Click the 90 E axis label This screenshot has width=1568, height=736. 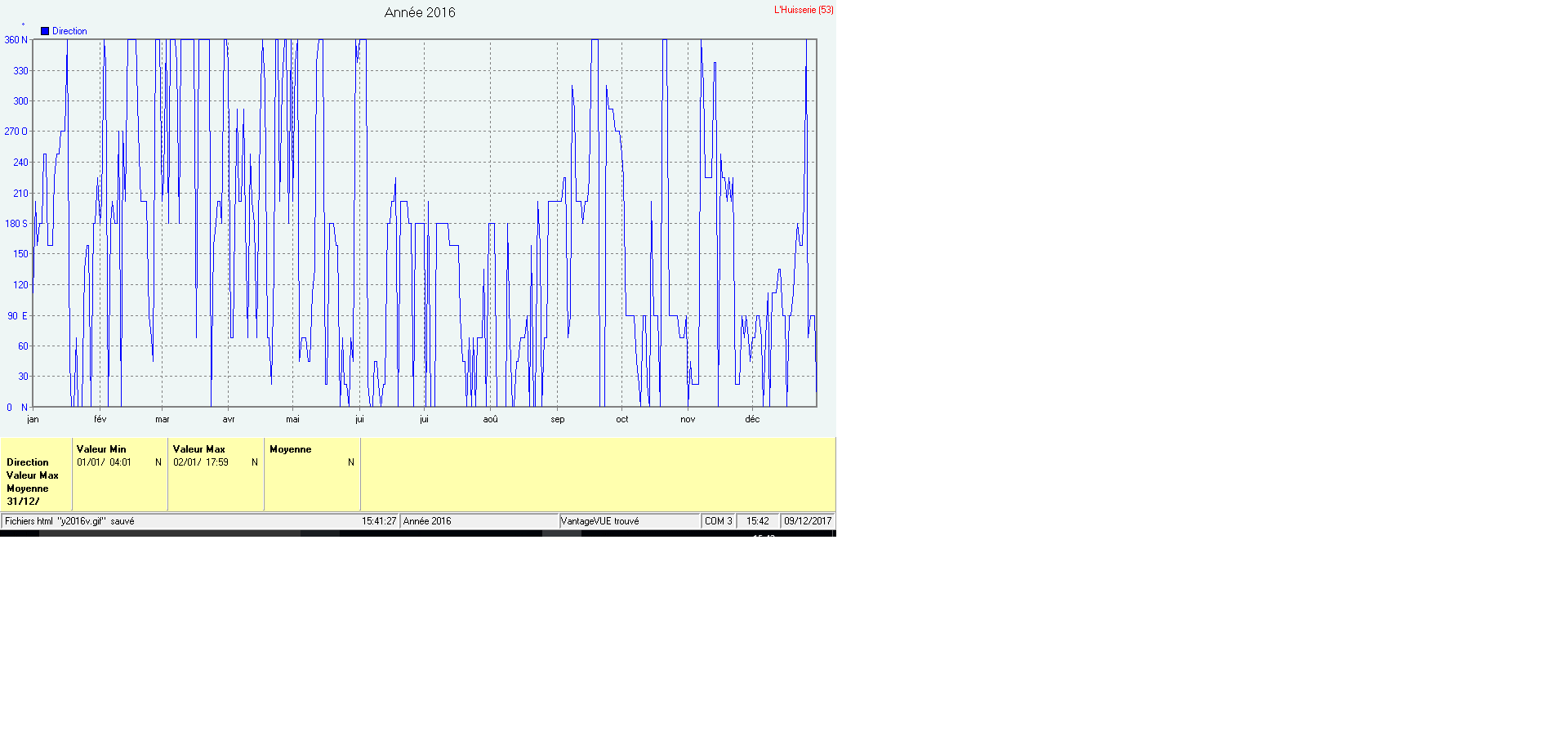(17, 316)
